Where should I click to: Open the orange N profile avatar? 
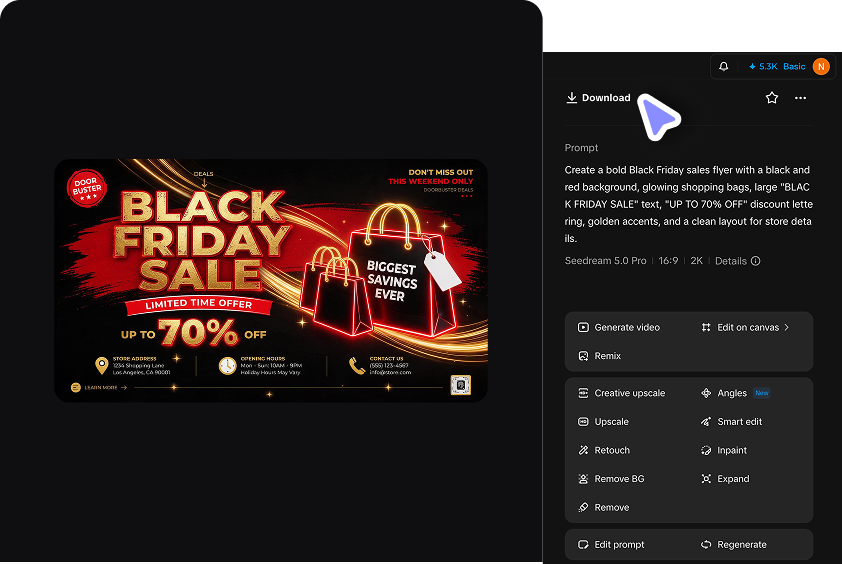821,67
